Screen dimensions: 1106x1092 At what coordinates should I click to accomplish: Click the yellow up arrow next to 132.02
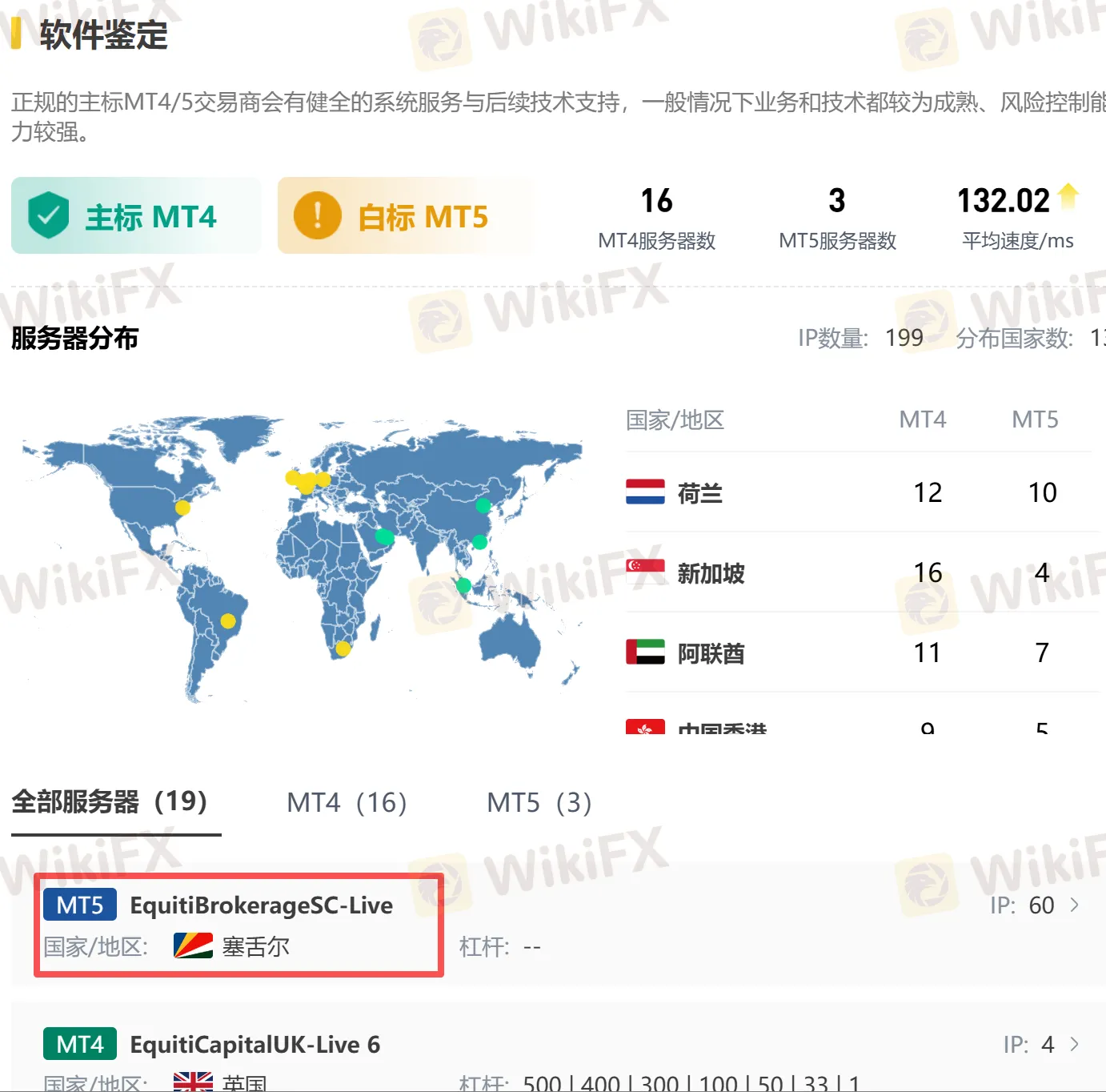click(1068, 196)
